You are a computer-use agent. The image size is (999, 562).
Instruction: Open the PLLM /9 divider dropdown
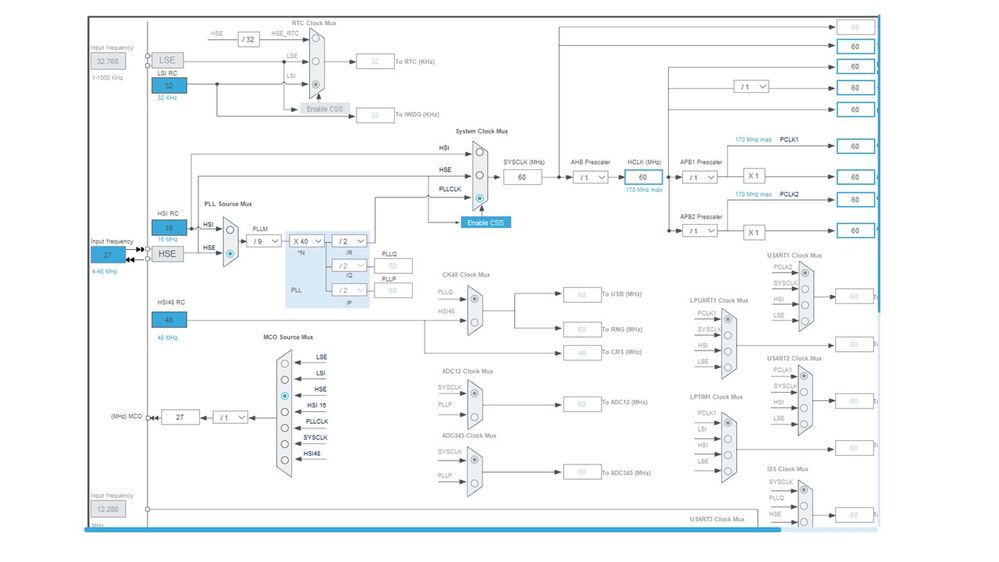(x=264, y=241)
